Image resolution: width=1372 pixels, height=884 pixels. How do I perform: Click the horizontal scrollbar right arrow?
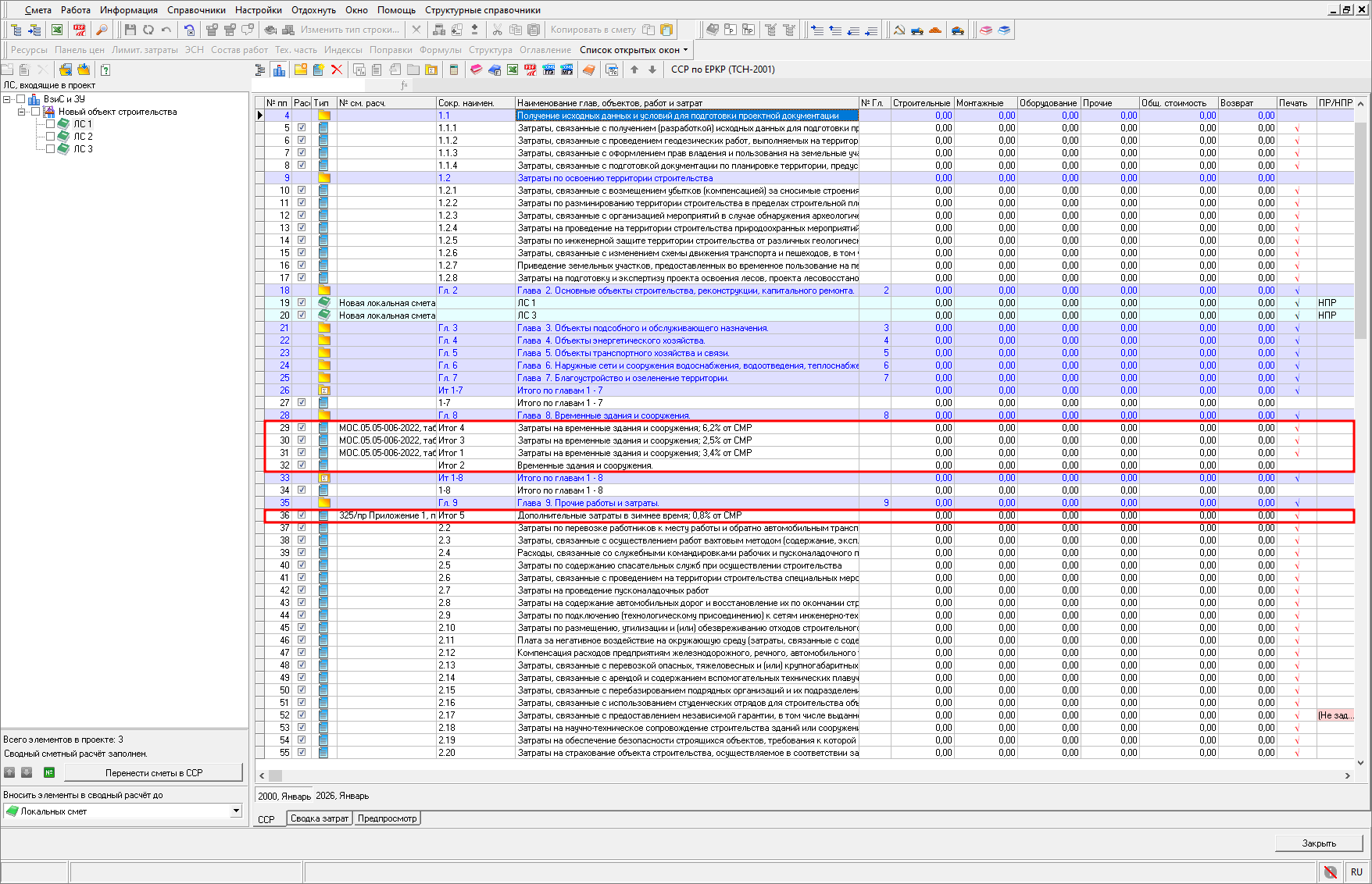pos(1347,775)
